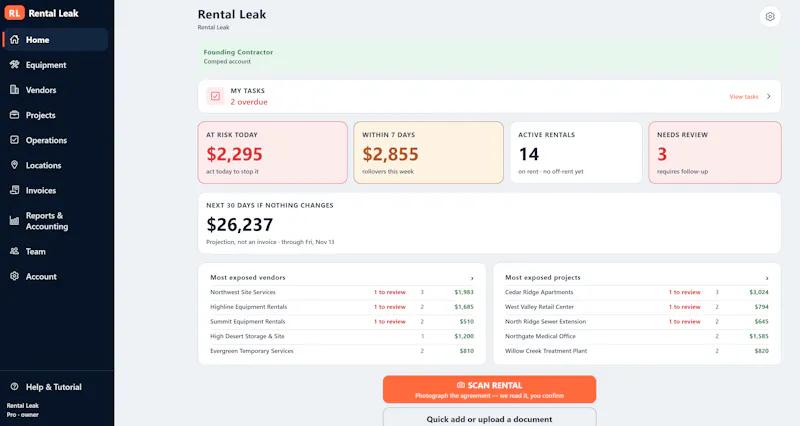Select Highline Equipment Rentals vendor row
Screen dimensions: 800x426
click(x=342, y=307)
